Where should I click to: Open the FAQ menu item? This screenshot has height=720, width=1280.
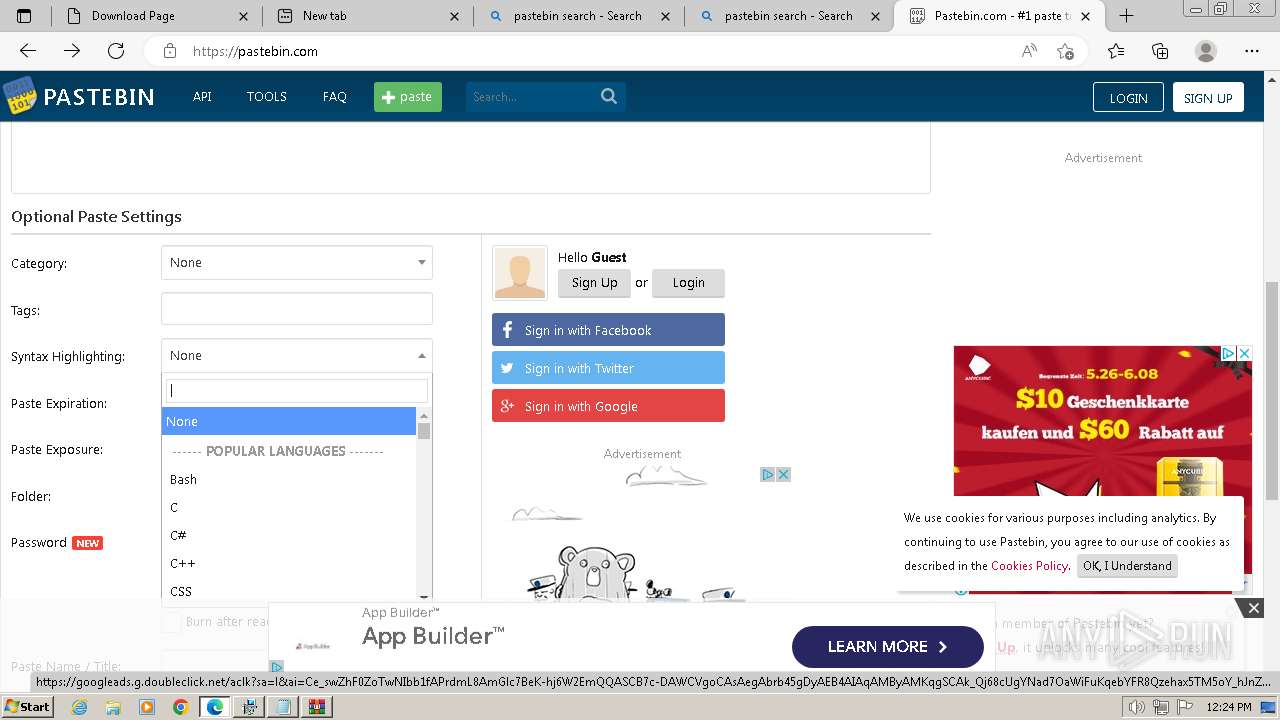pos(335,96)
